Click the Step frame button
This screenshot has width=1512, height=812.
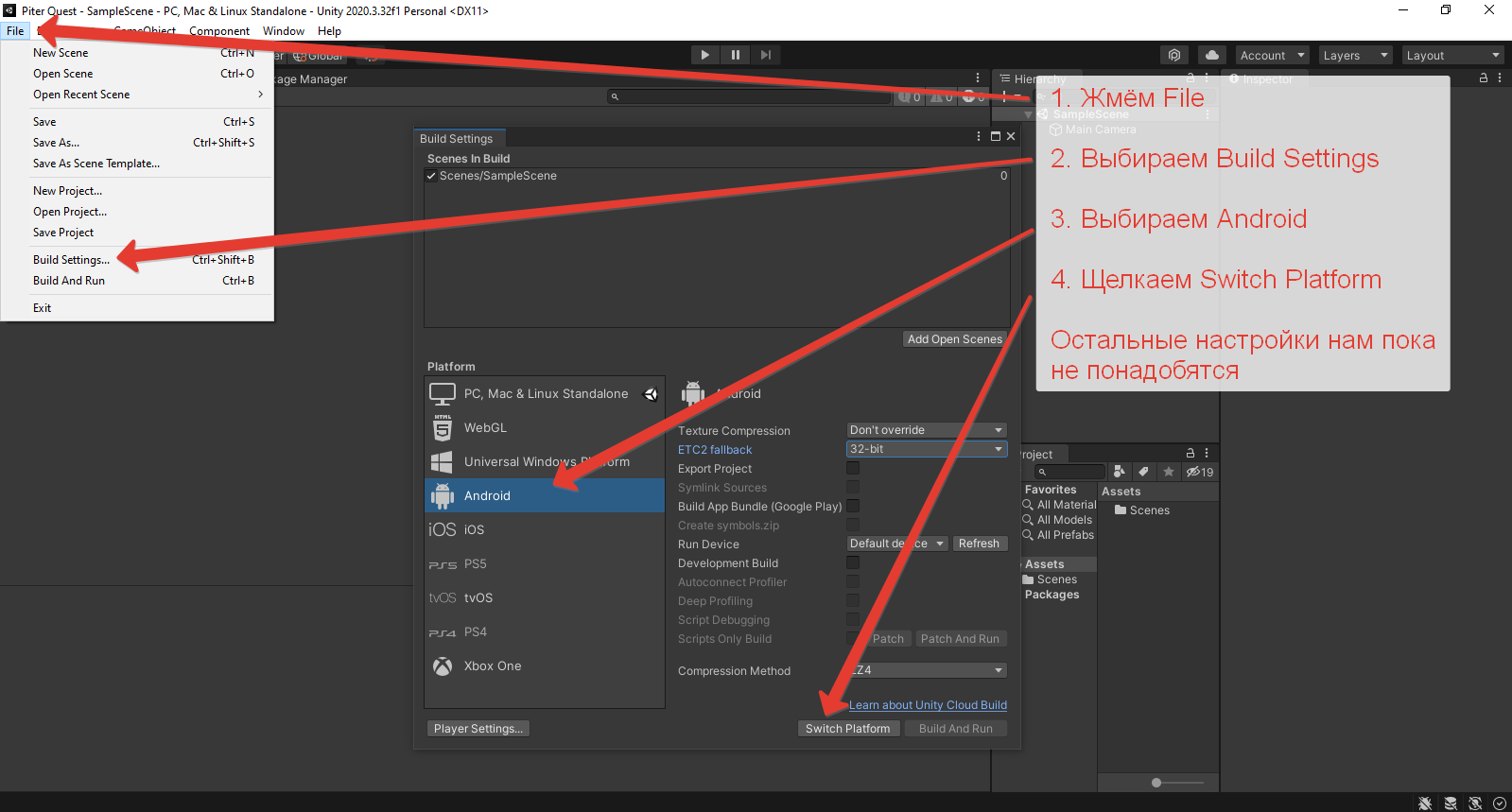(766, 55)
